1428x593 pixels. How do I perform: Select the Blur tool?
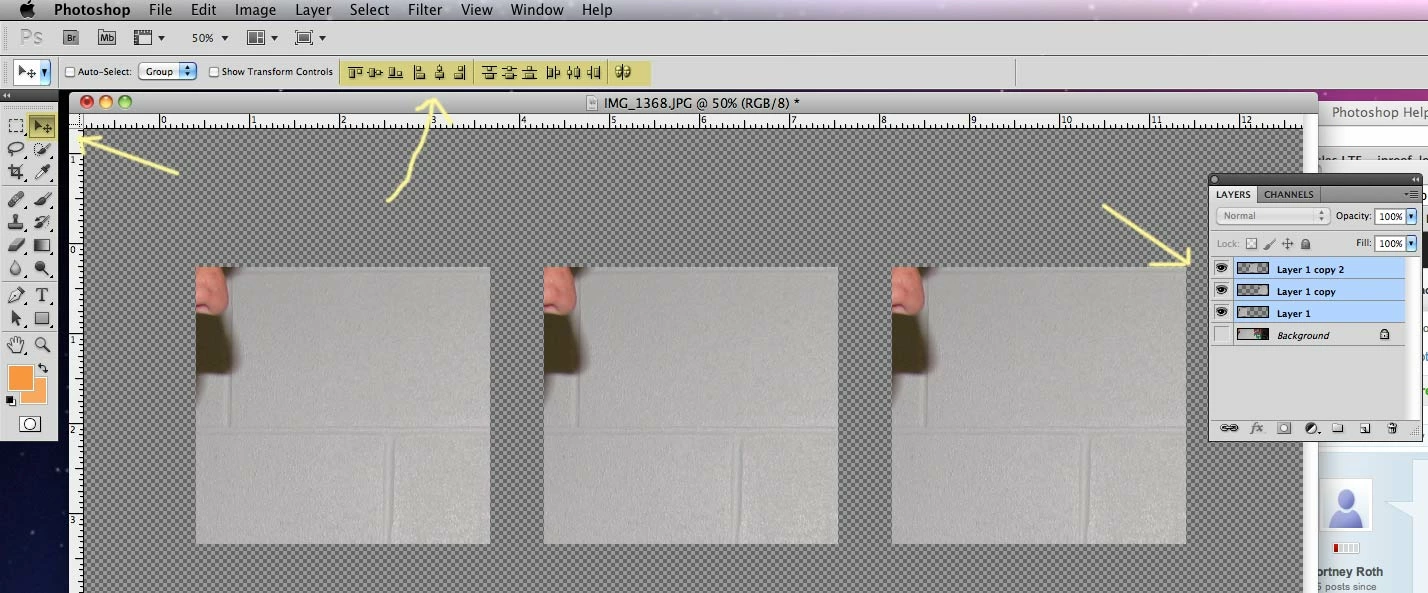click(16, 268)
